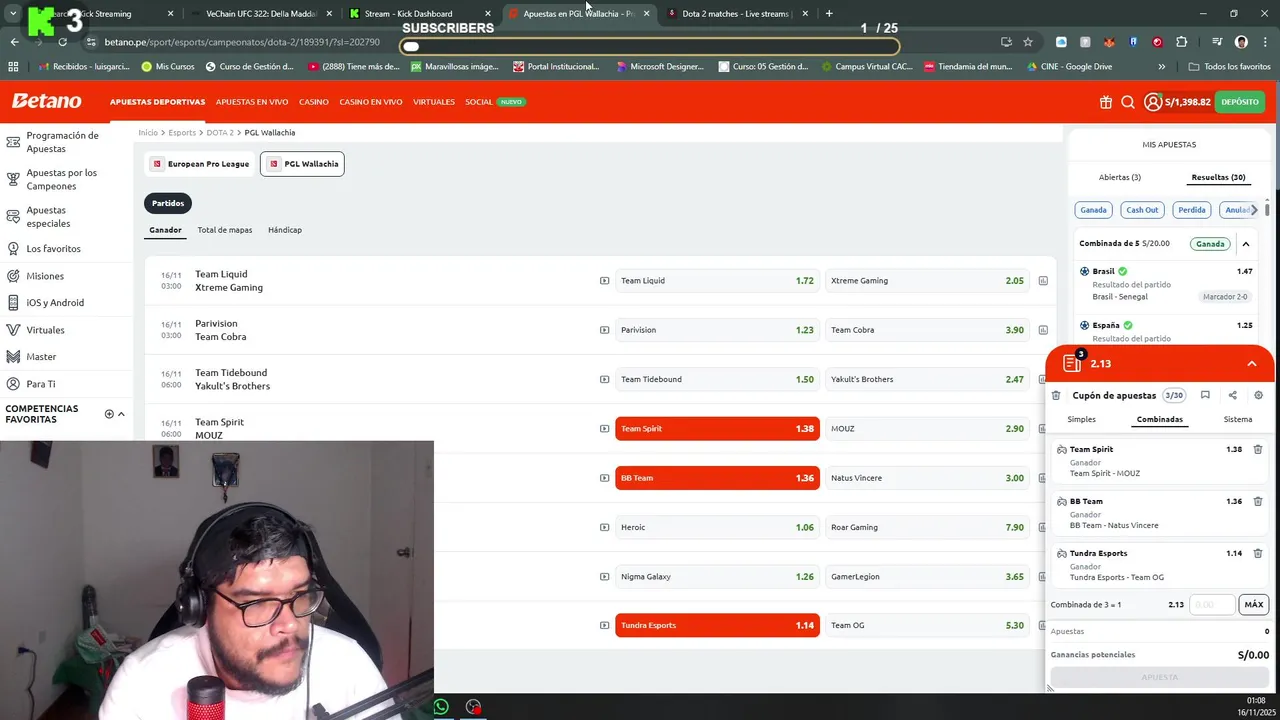Open live stream icon for Nigma Galaxy match
1280x720 pixels.
(x=604, y=577)
